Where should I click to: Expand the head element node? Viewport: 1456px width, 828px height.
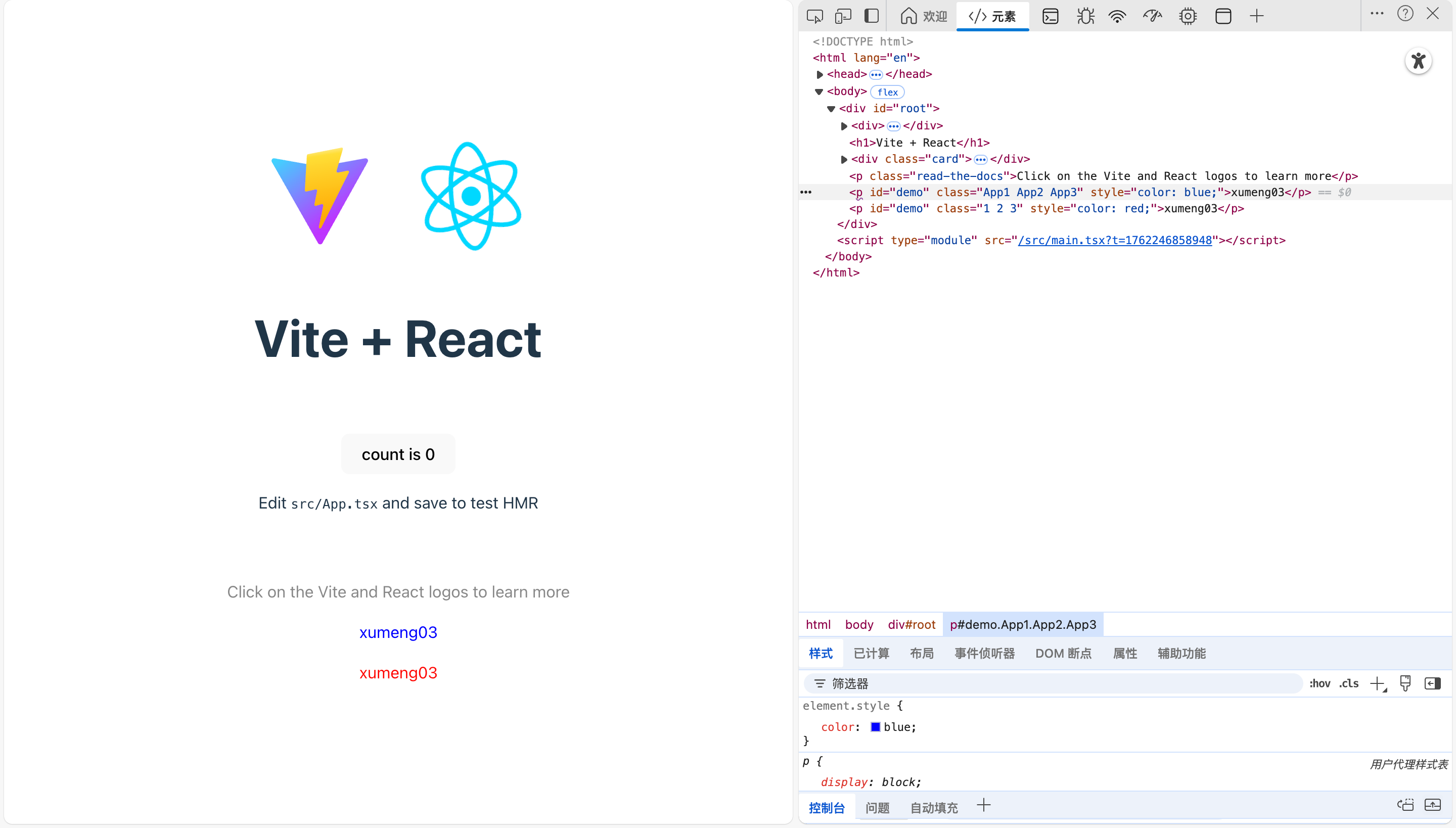pos(820,74)
